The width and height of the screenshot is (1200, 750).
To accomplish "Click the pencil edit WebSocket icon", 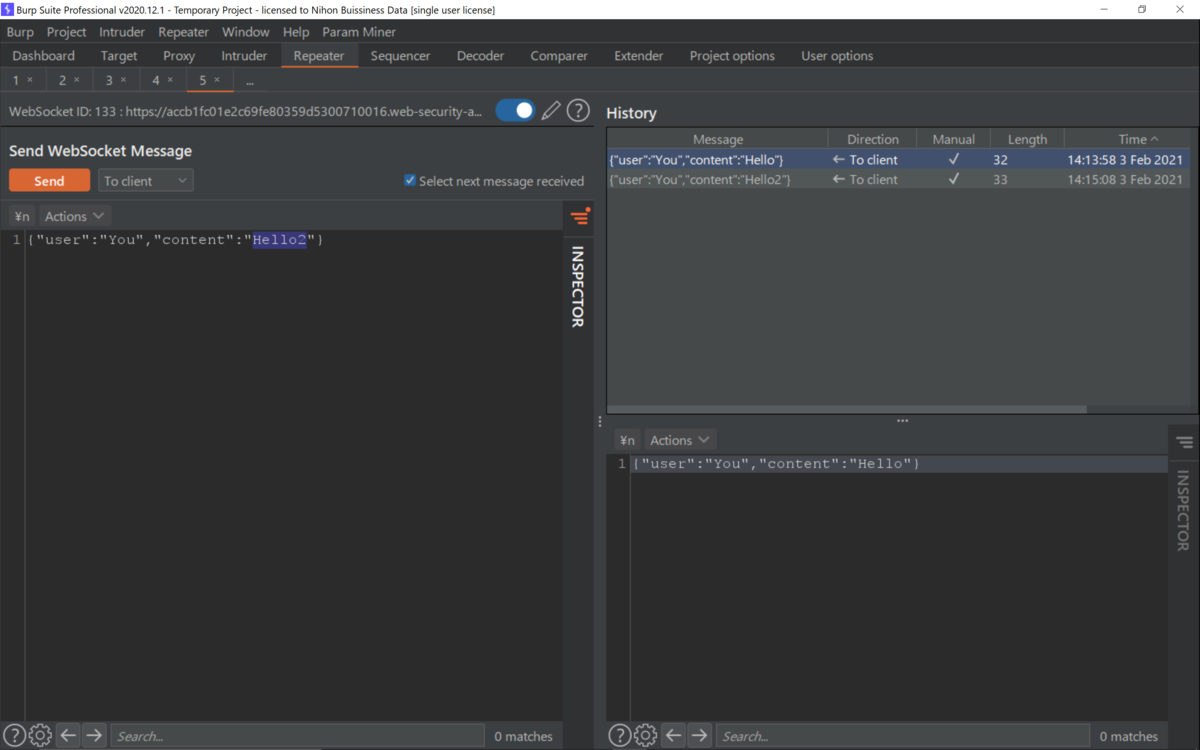I will [x=551, y=111].
